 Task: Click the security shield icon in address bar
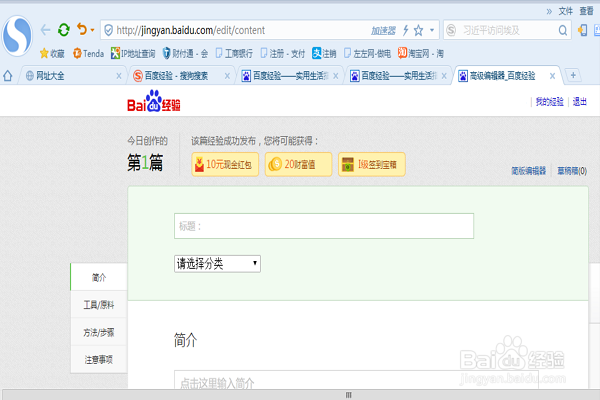109,30
